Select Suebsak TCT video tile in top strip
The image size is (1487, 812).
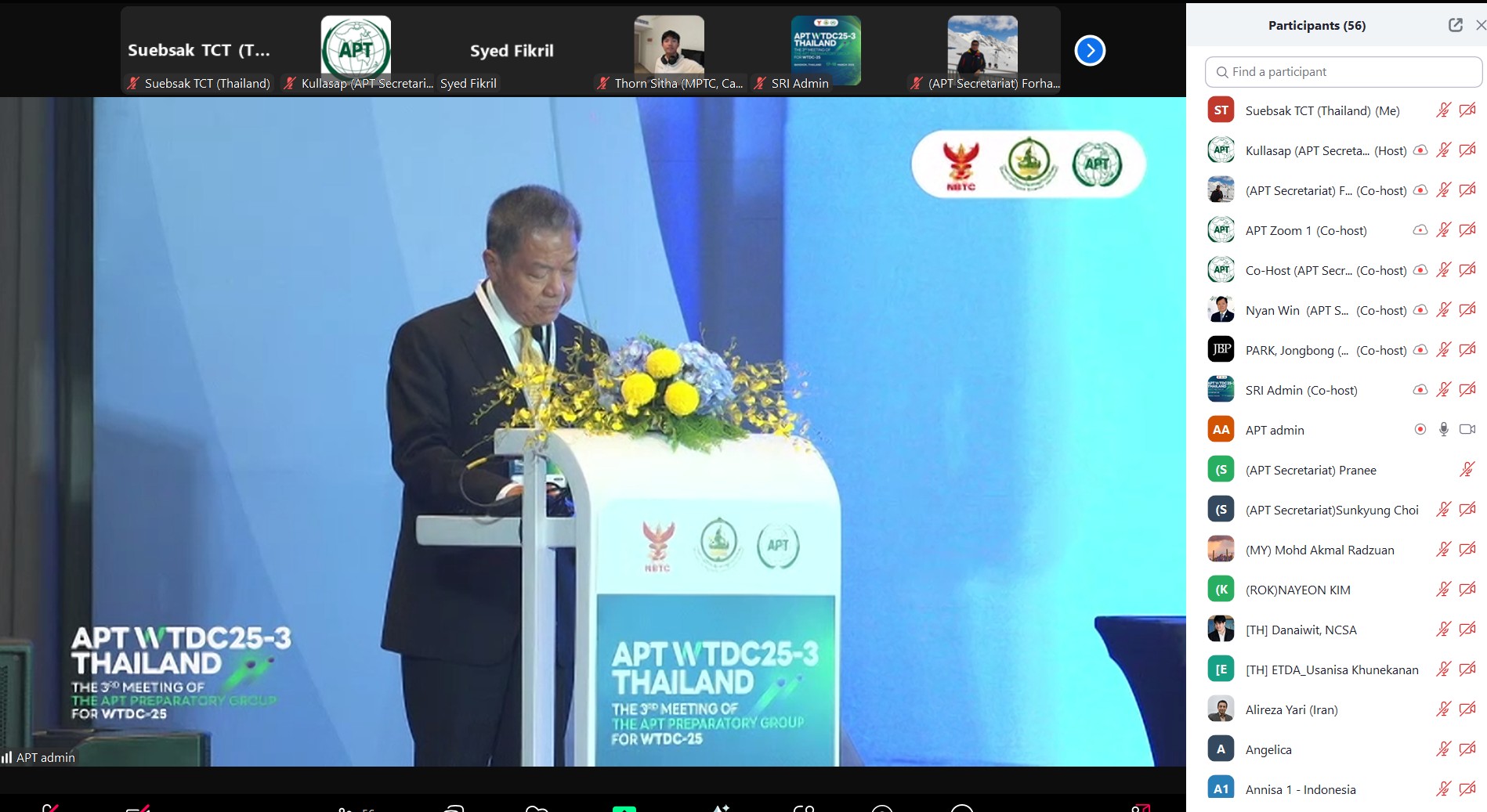pyautogui.click(x=199, y=50)
